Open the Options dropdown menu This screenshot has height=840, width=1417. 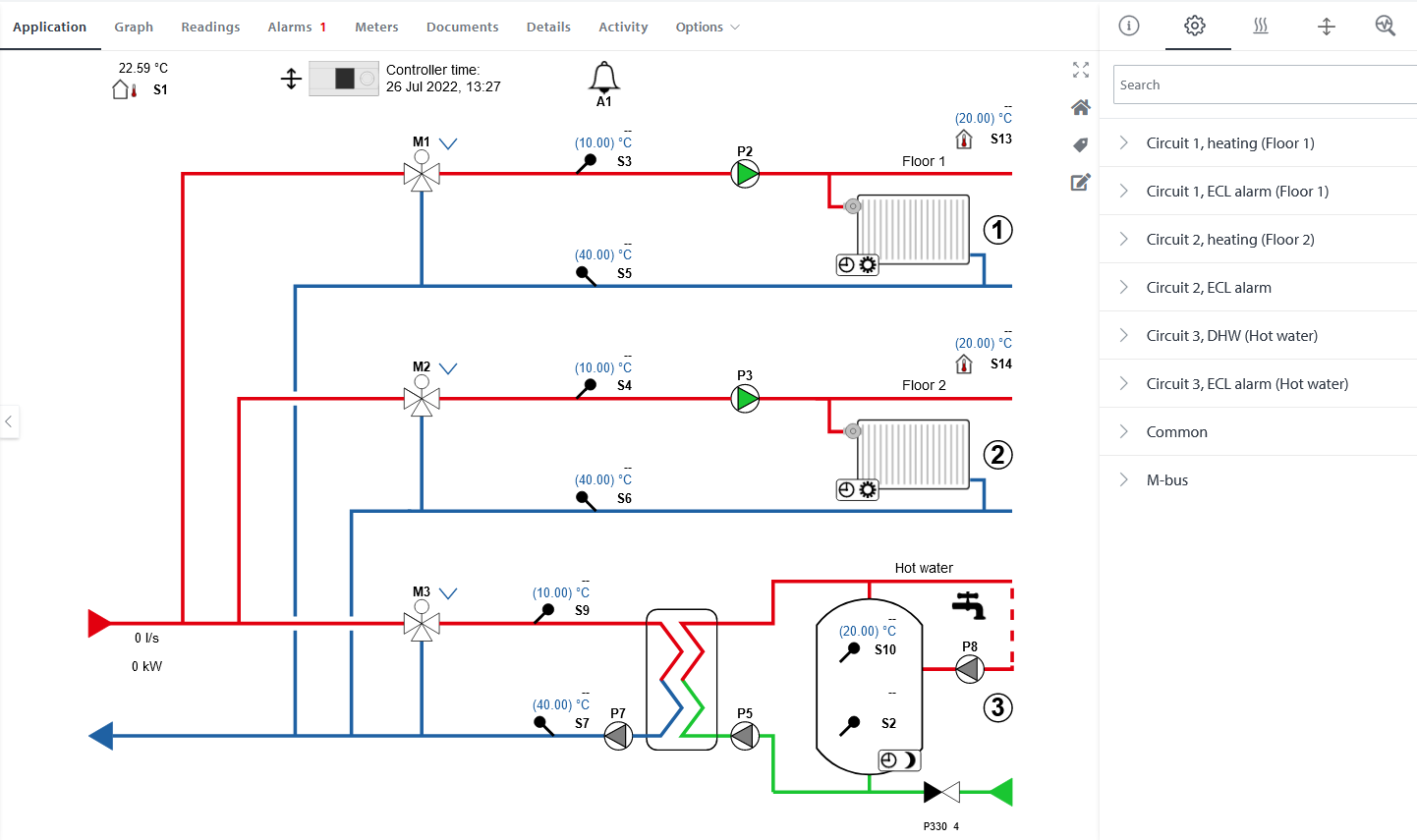click(x=707, y=27)
